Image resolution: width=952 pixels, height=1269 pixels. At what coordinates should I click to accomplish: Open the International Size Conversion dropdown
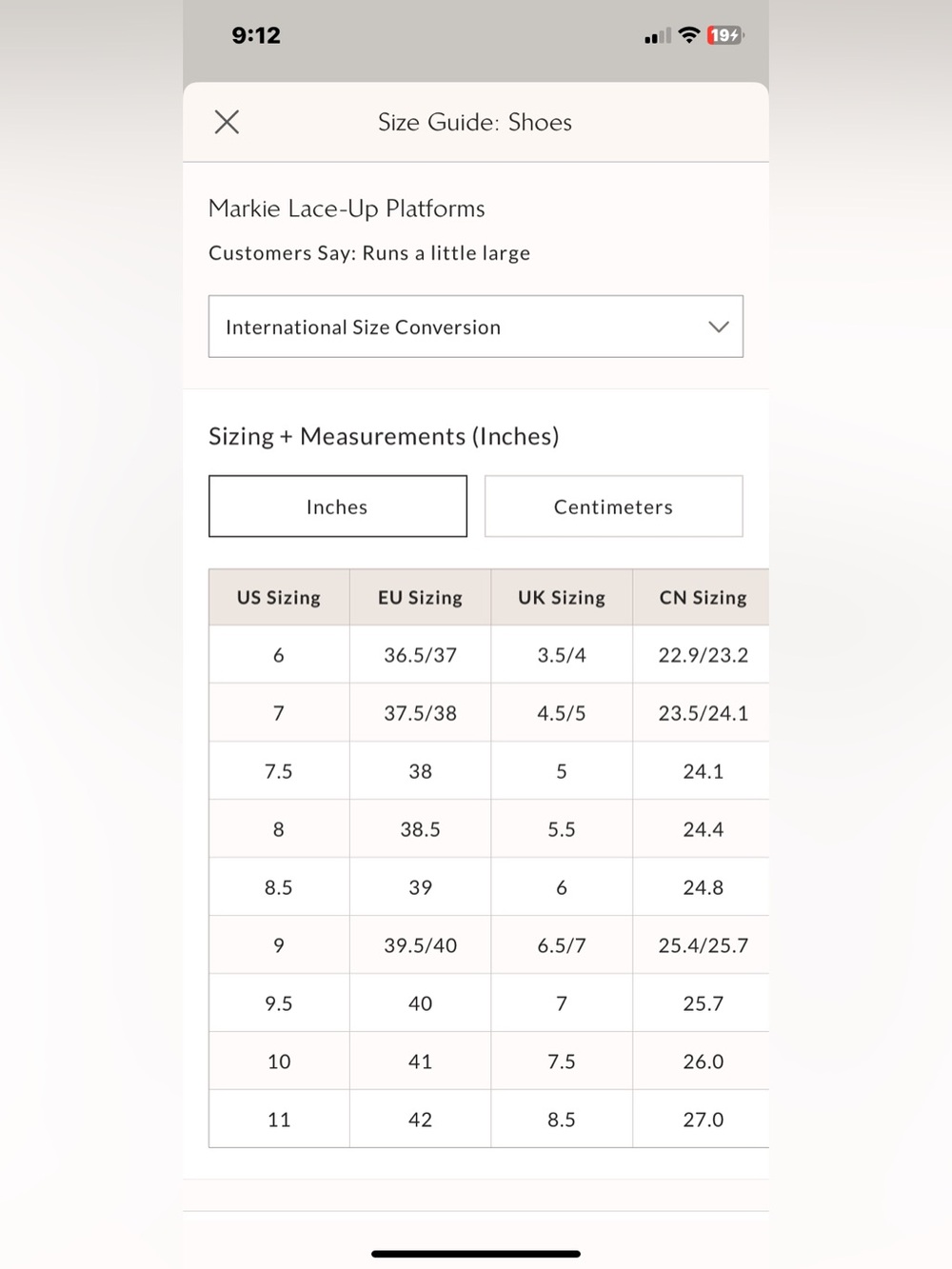point(476,327)
